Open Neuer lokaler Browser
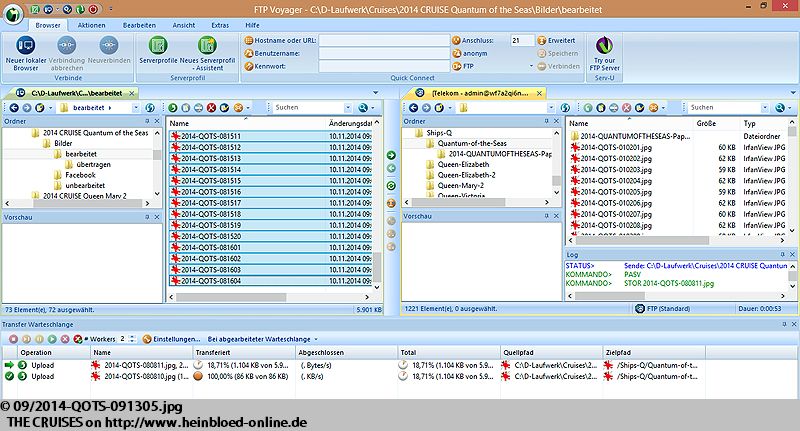The height and width of the screenshot is (431, 800). pos(26,53)
